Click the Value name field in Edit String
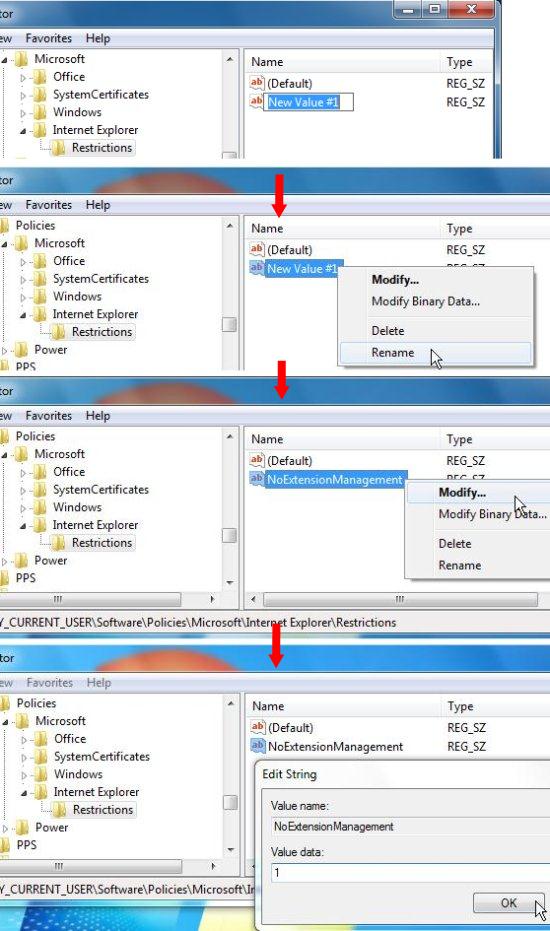Screen dimensions: 550x931 tap(411, 826)
